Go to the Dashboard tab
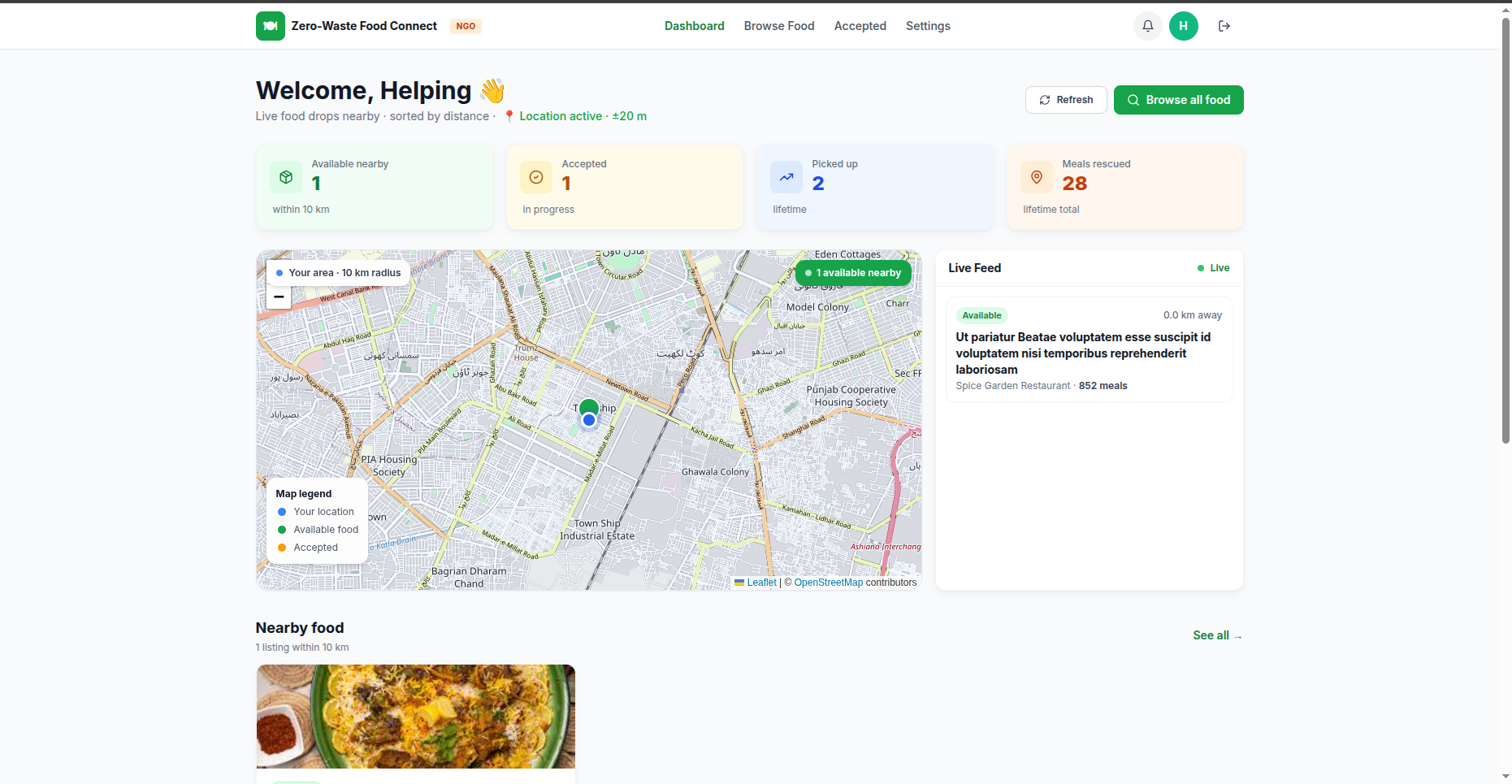This screenshot has height=784, width=1512. [694, 26]
